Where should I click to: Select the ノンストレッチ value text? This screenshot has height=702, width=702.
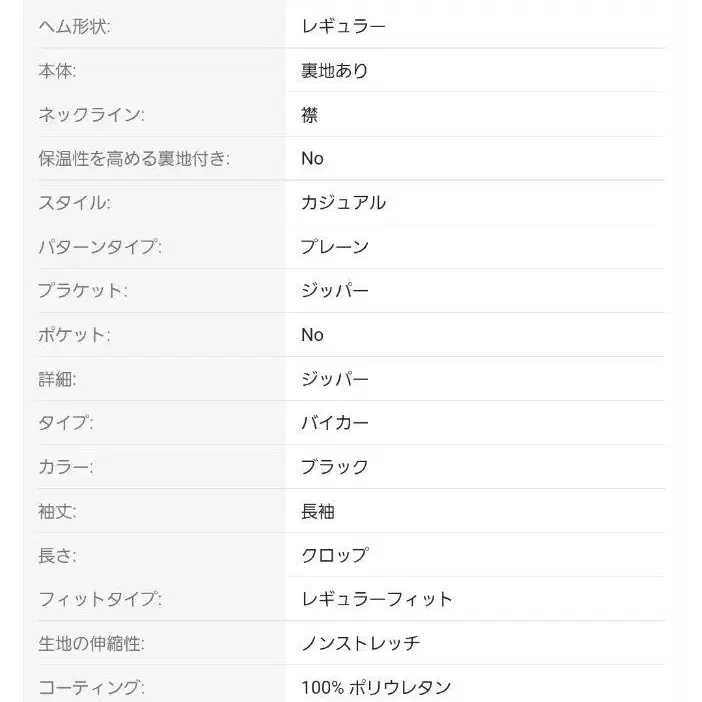point(360,643)
